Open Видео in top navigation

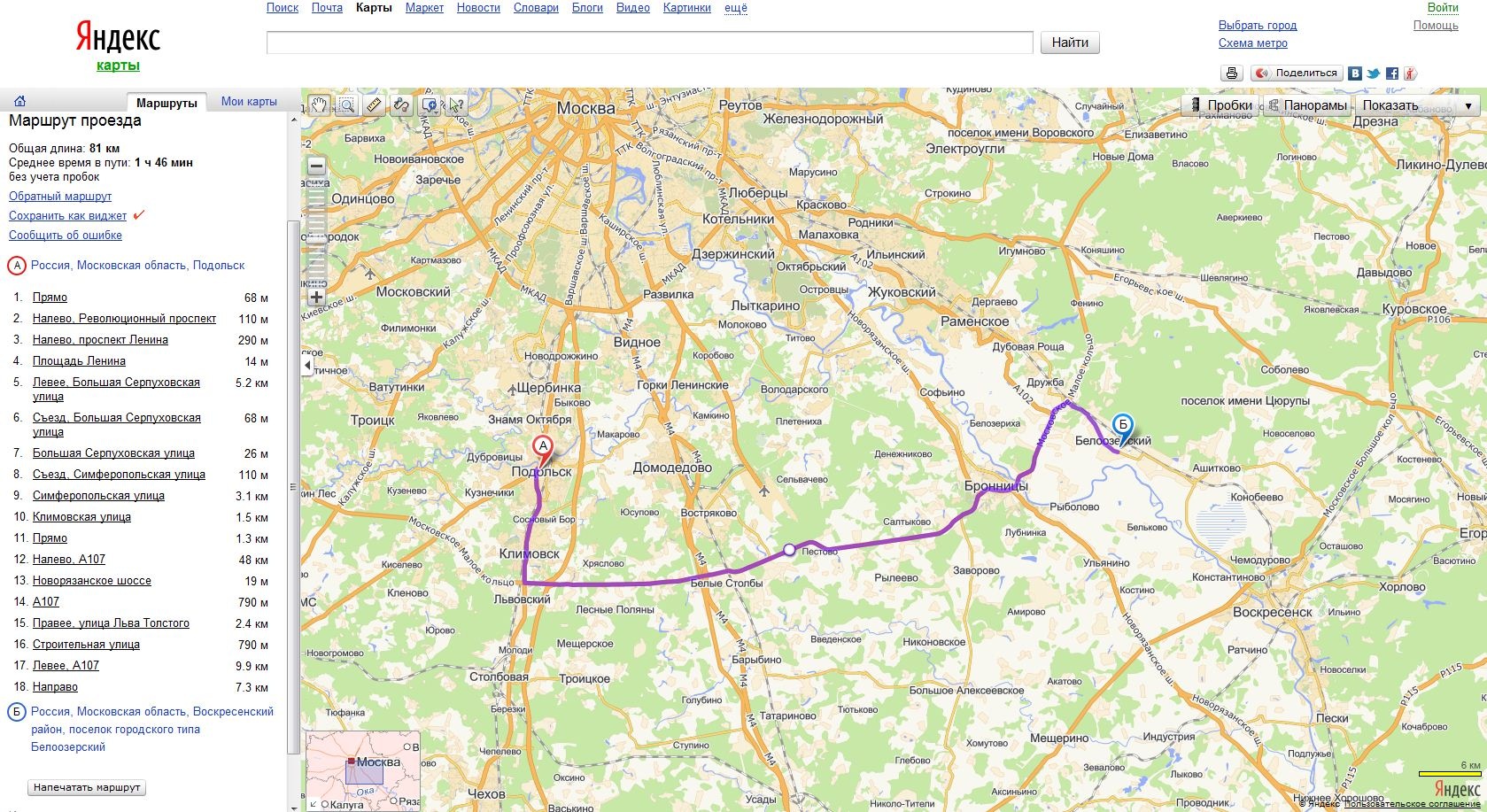(x=632, y=8)
